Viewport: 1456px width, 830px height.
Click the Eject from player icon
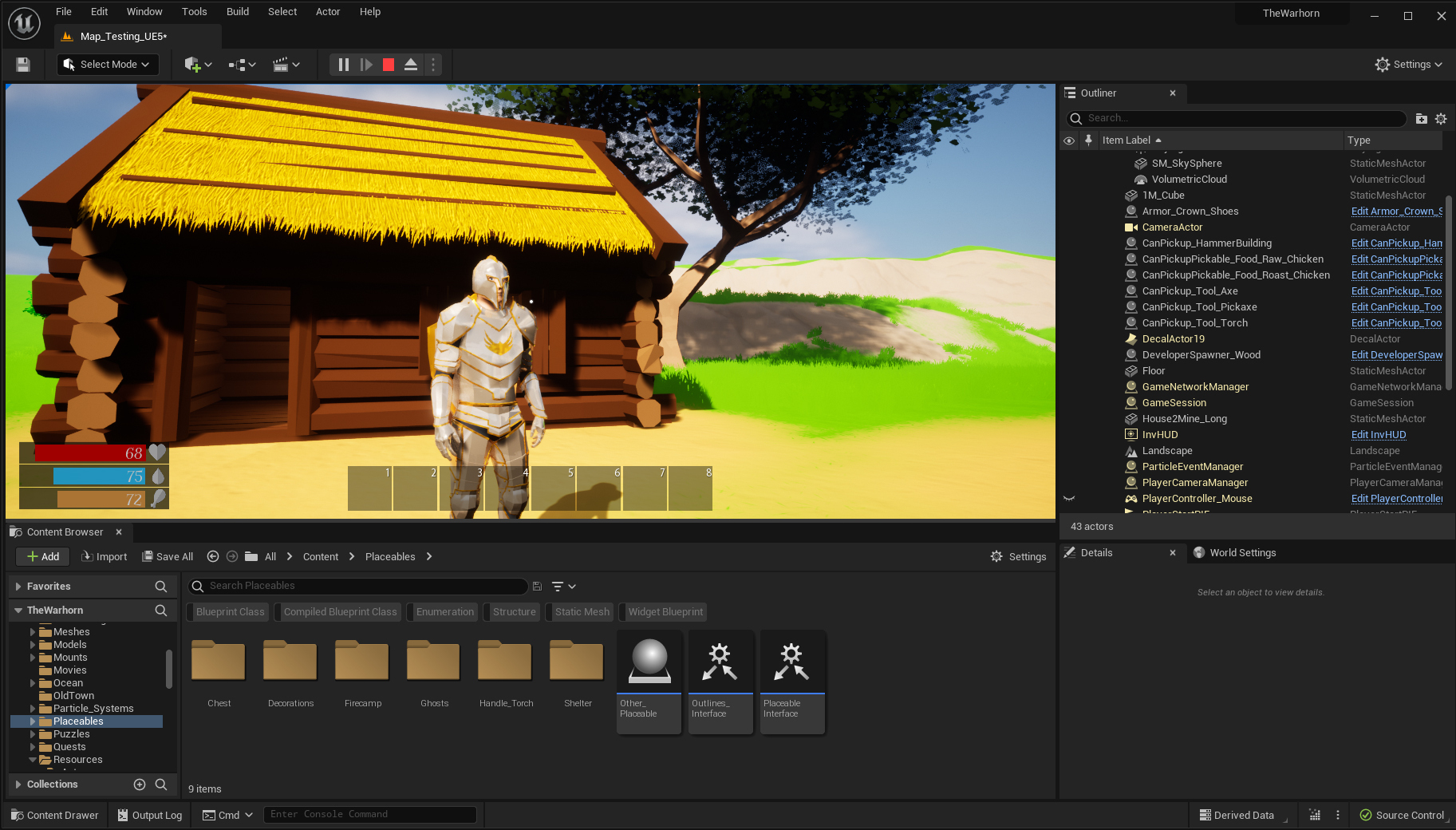(x=411, y=65)
